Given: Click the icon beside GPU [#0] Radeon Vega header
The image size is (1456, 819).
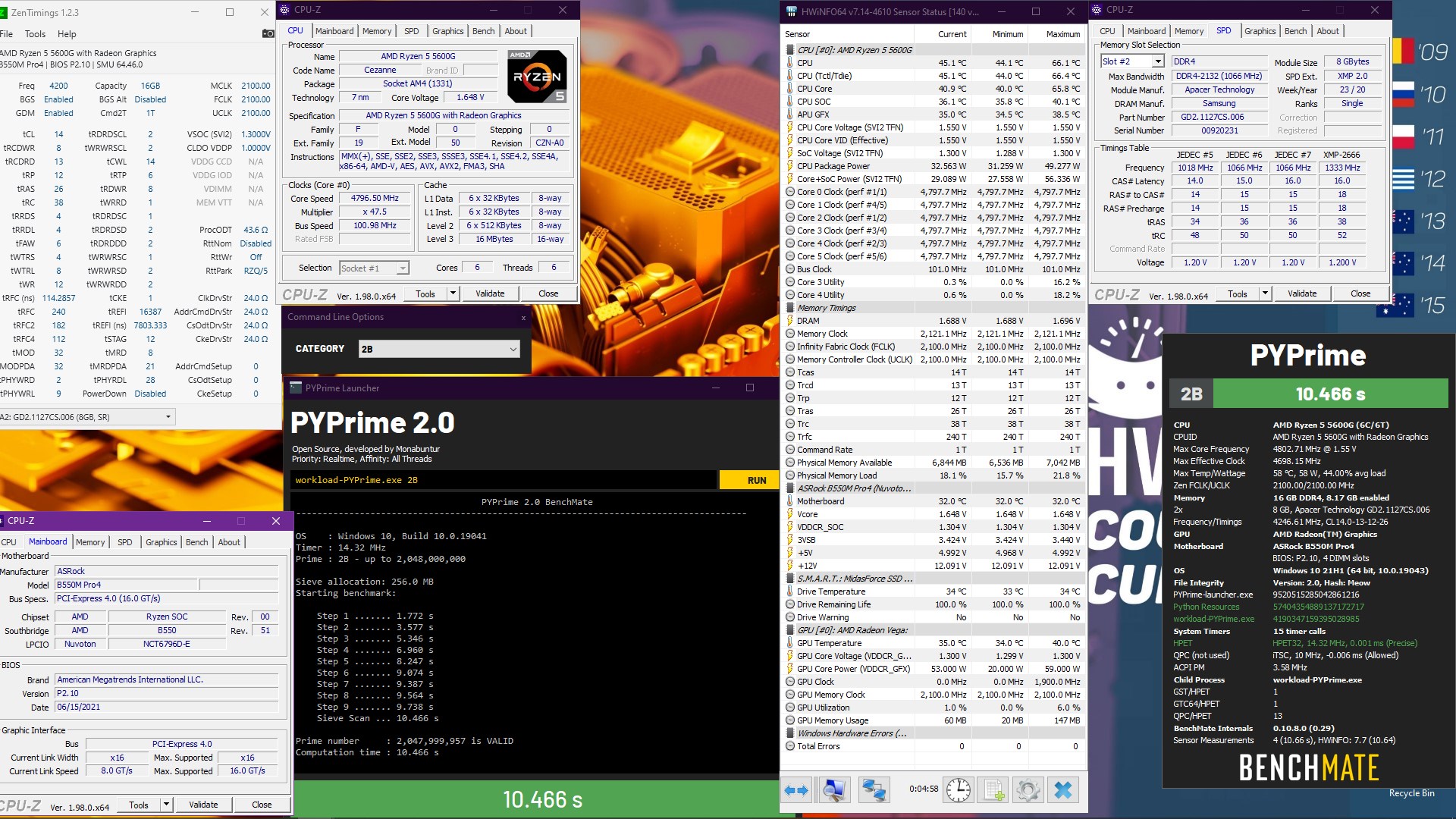Looking at the screenshot, I should pyautogui.click(x=790, y=630).
